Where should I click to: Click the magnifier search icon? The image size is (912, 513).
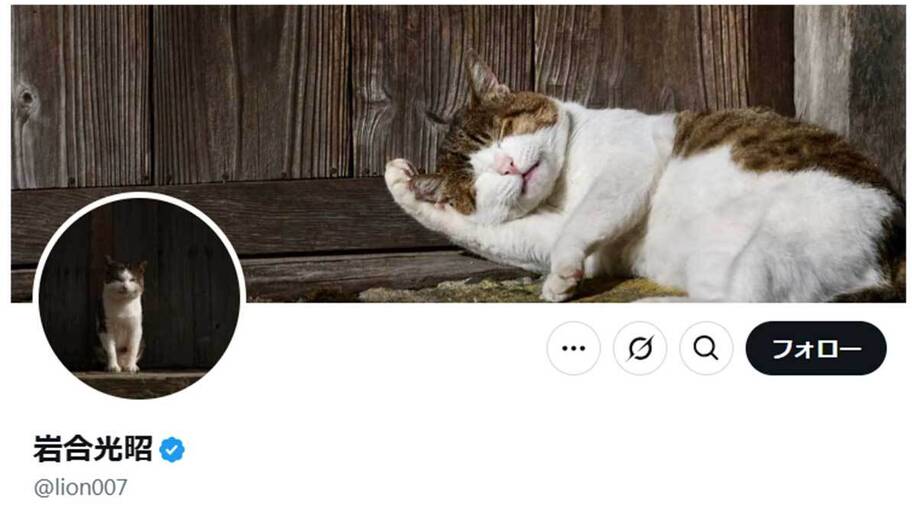706,348
